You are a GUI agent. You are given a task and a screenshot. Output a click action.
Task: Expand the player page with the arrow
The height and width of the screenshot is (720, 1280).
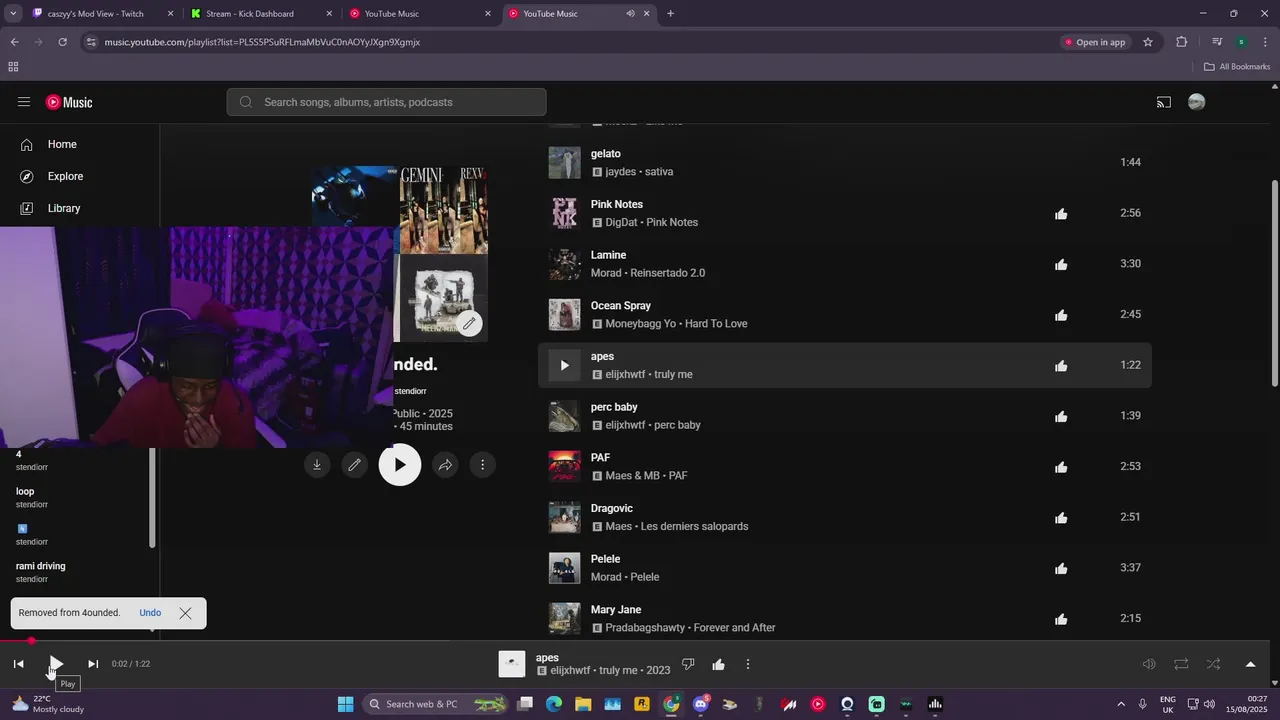pos(1250,664)
